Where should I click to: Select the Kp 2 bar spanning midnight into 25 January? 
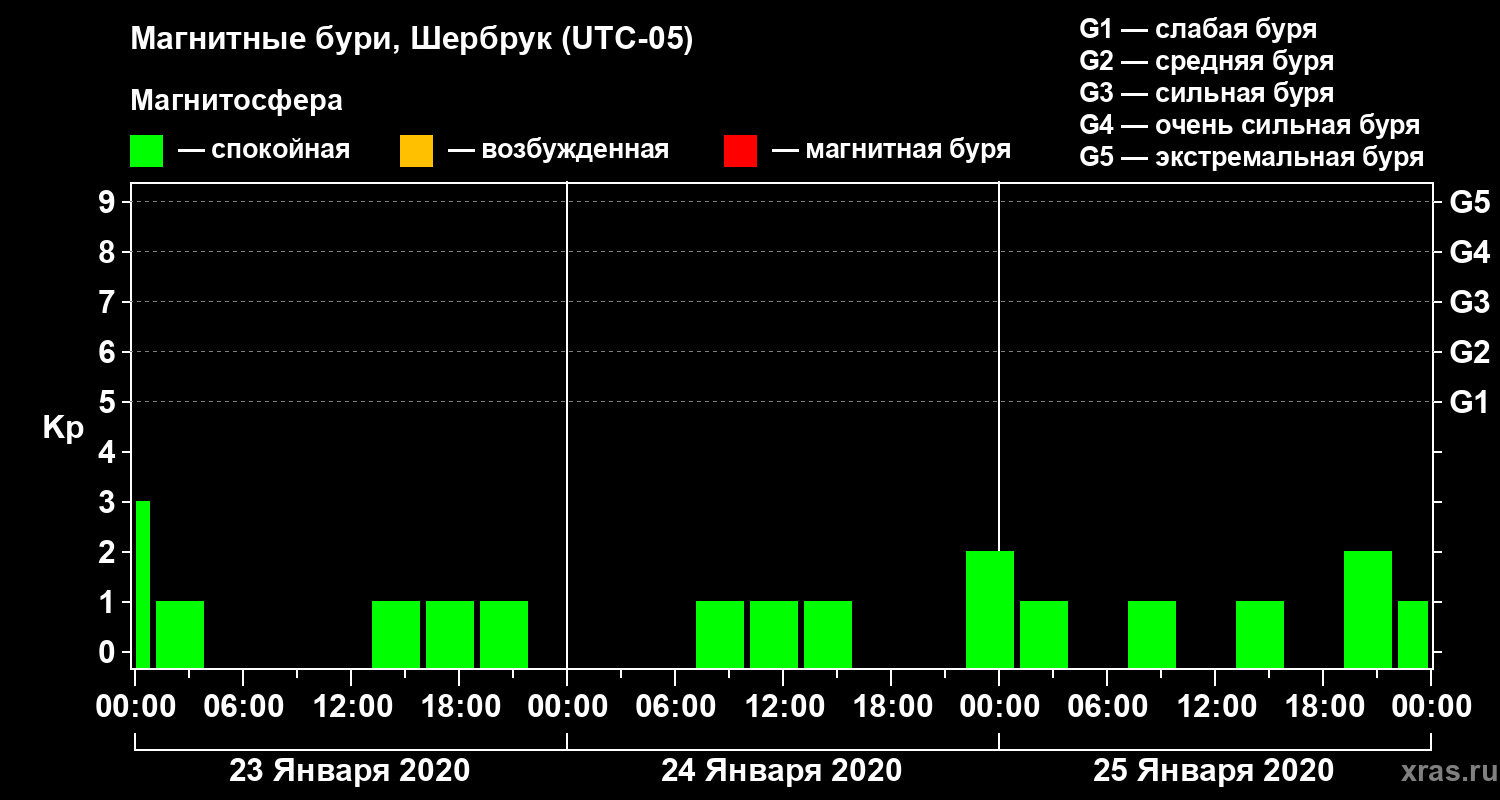(990, 609)
